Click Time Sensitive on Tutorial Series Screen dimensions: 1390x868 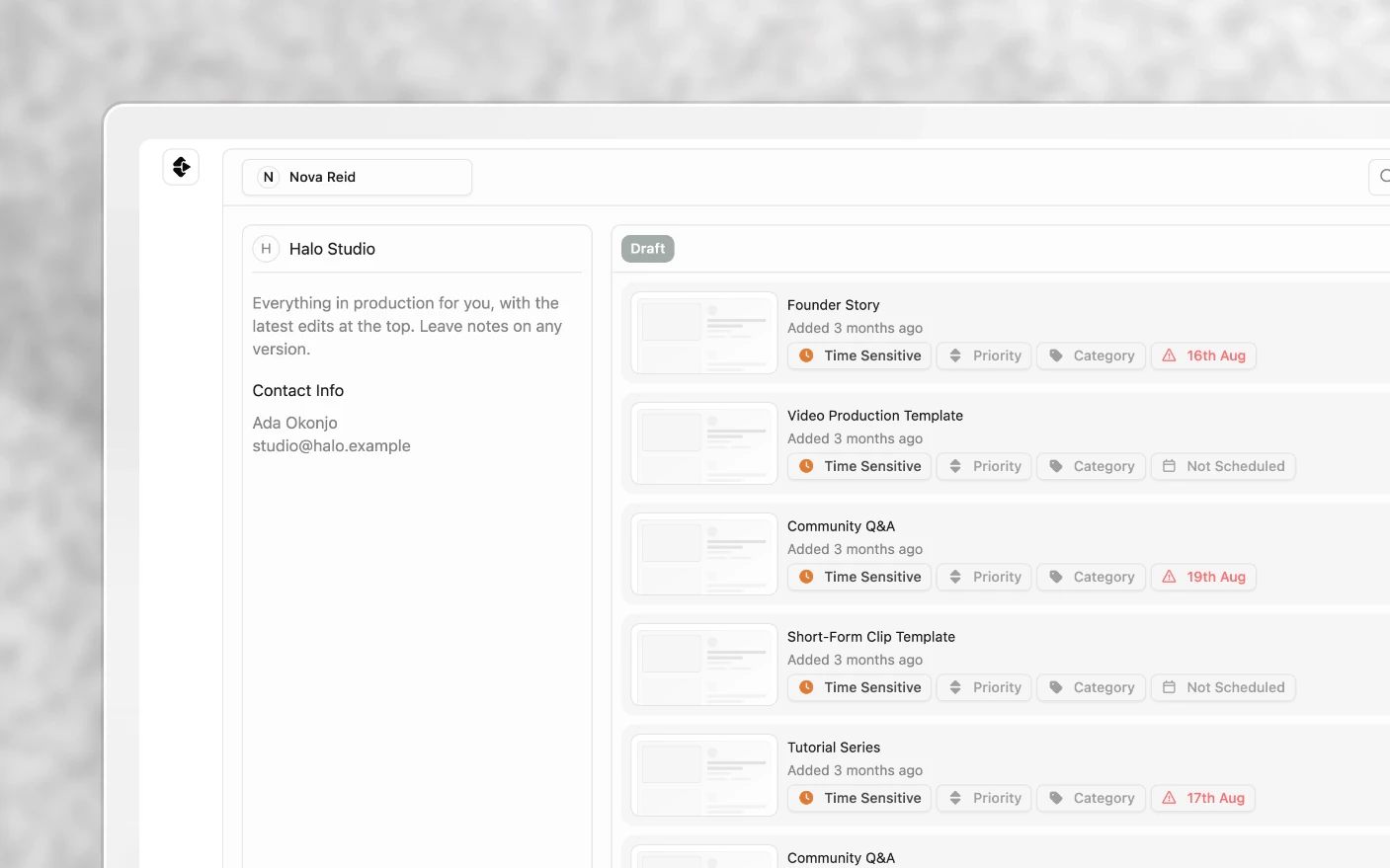(859, 798)
